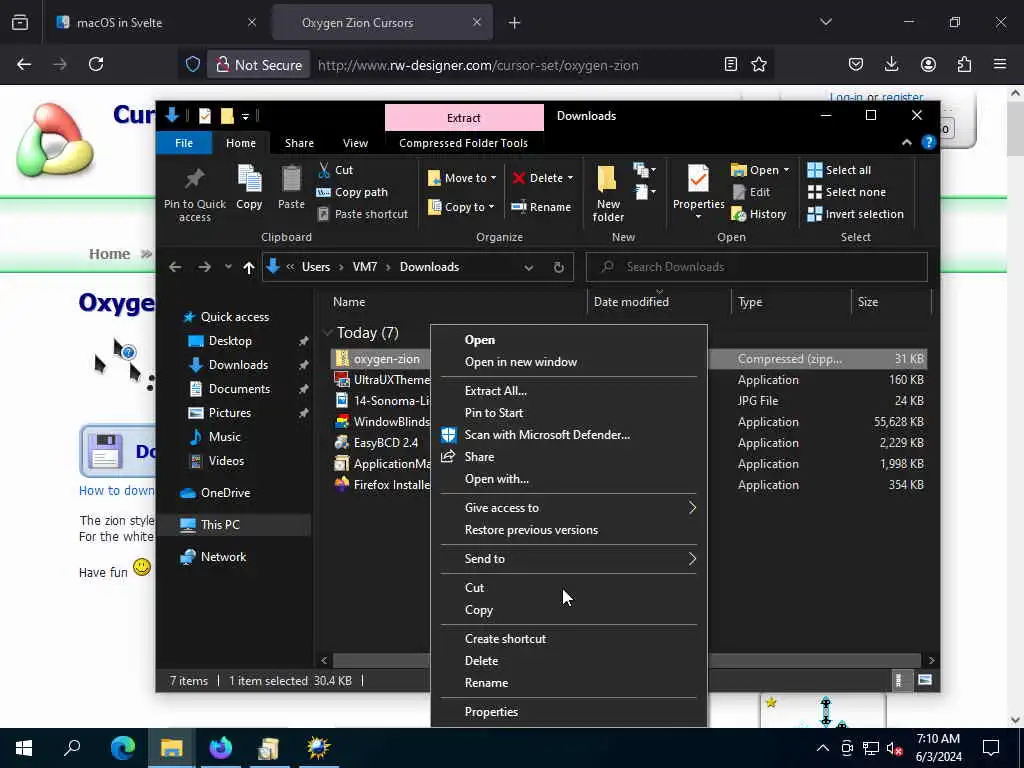
Task: Click Invert selection in ribbon
Action: [856, 214]
